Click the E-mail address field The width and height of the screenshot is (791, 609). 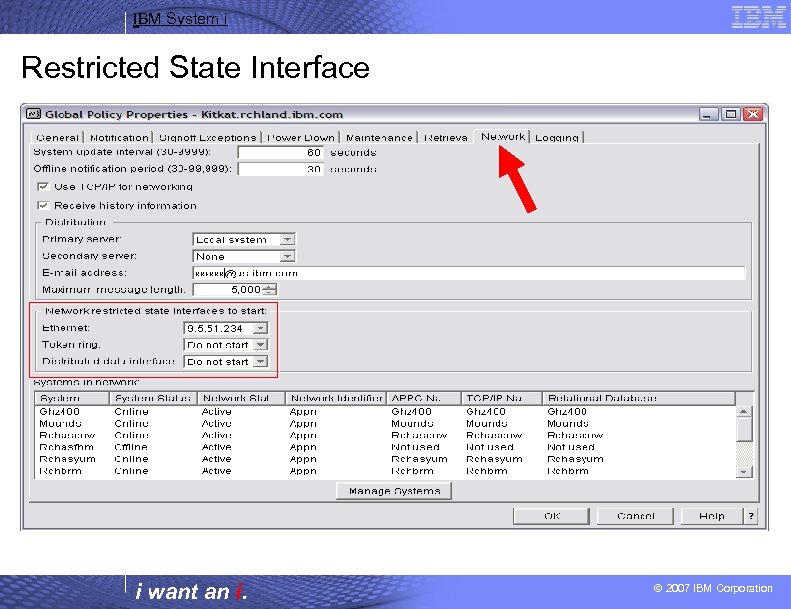coord(469,273)
